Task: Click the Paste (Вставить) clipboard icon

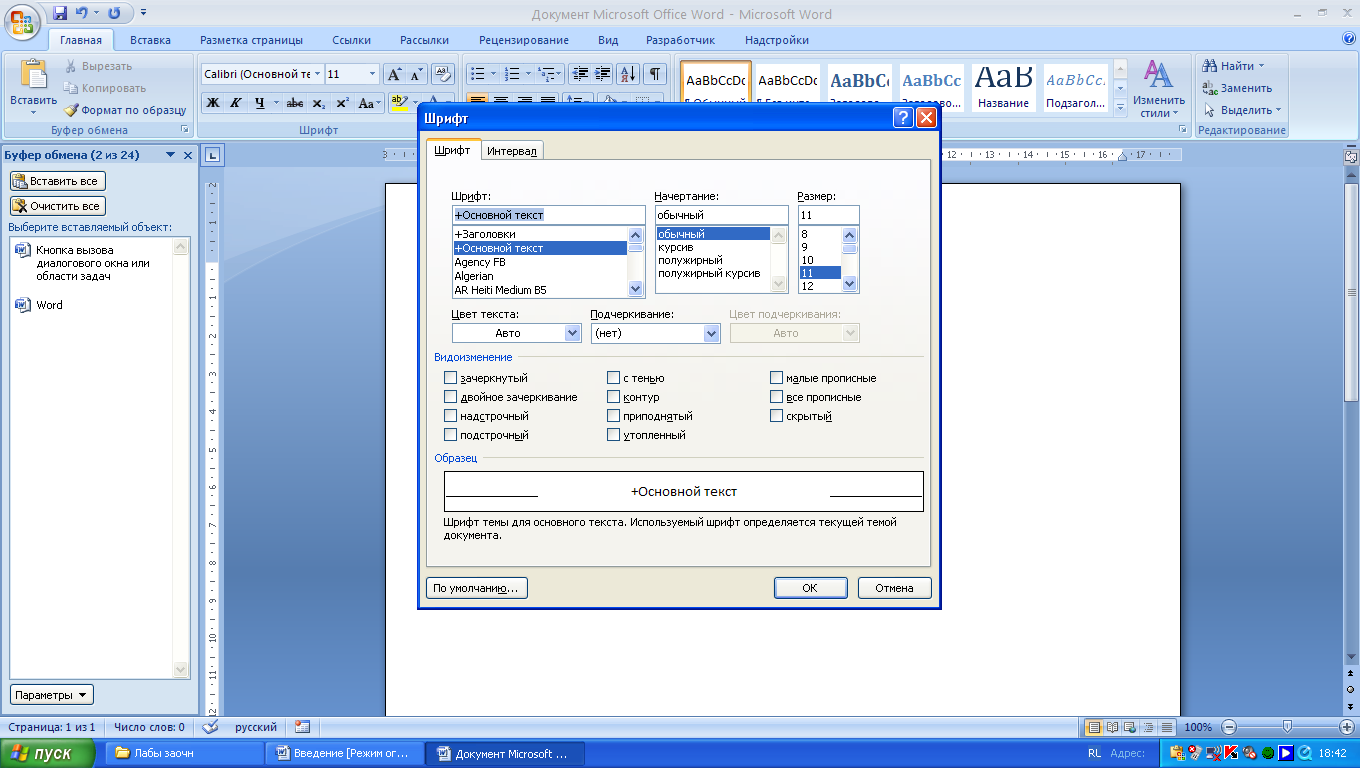Action: point(34,75)
